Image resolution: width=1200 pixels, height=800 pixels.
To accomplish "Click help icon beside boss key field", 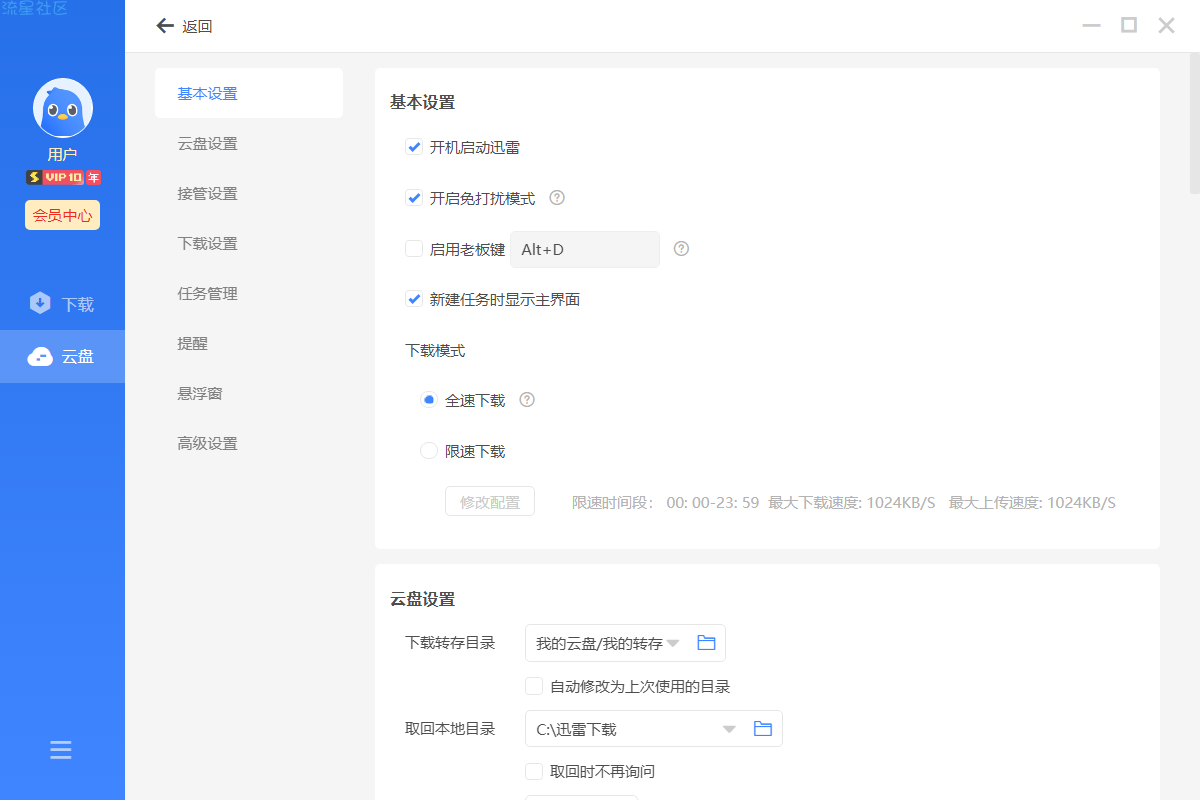I will pos(682,249).
